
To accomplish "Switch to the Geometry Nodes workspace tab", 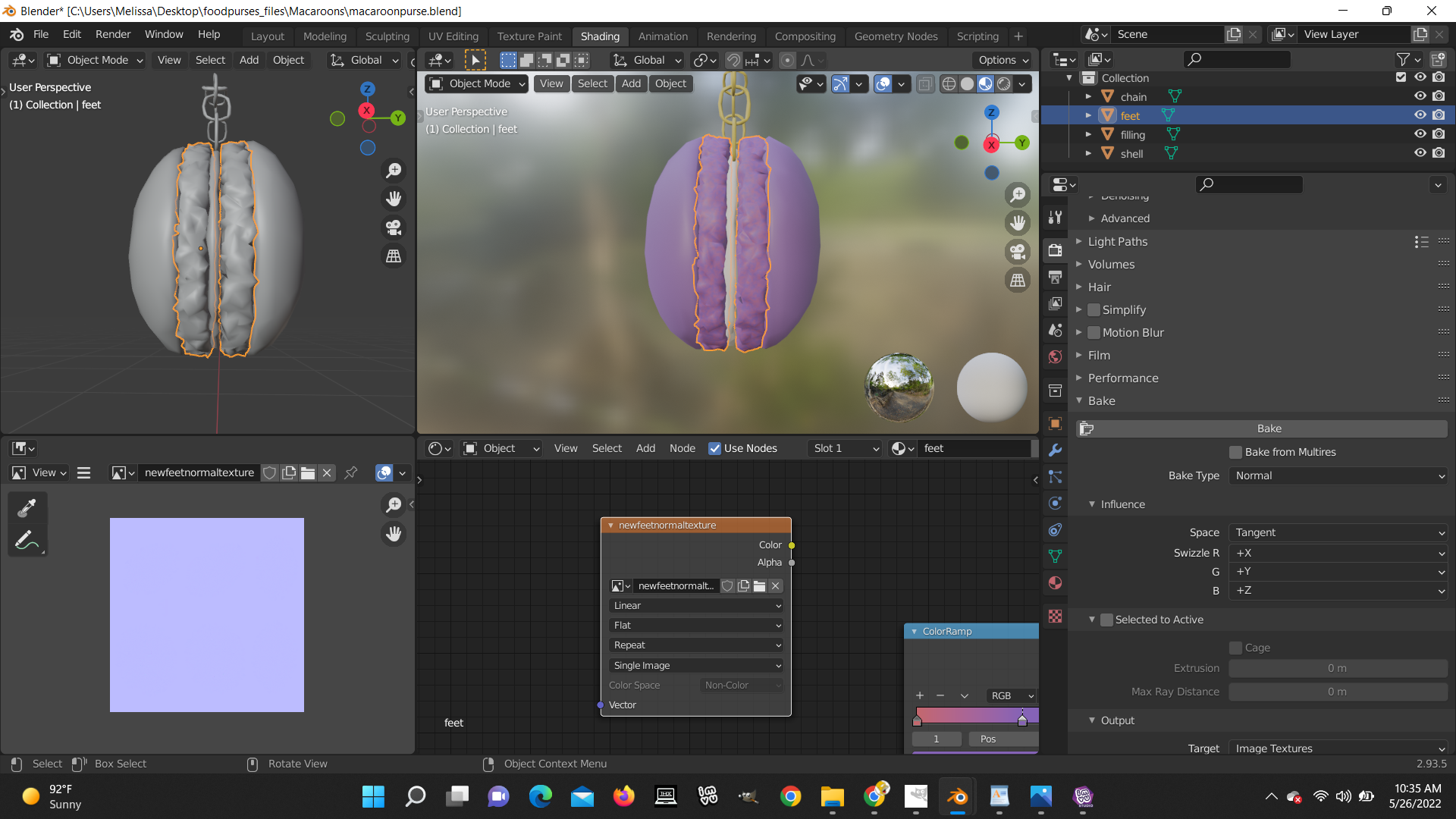I will click(x=896, y=36).
